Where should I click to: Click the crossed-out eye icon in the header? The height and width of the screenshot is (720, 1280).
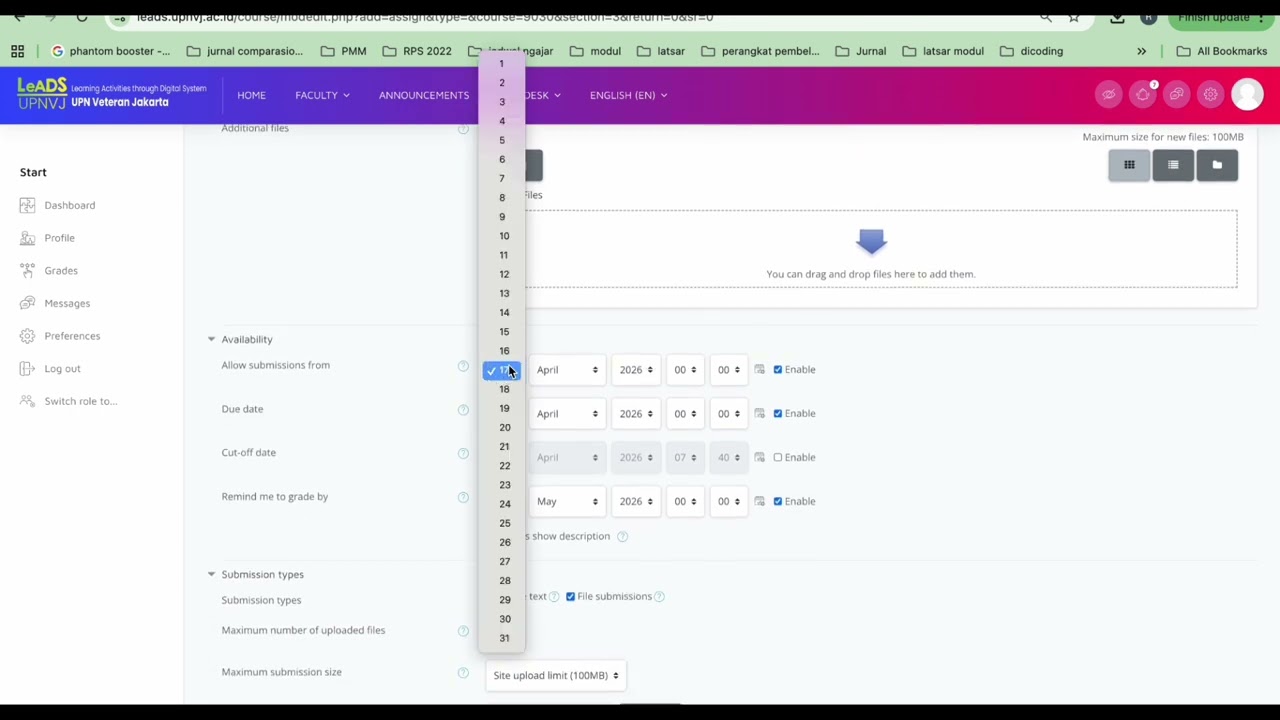click(x=1109, y=95)
